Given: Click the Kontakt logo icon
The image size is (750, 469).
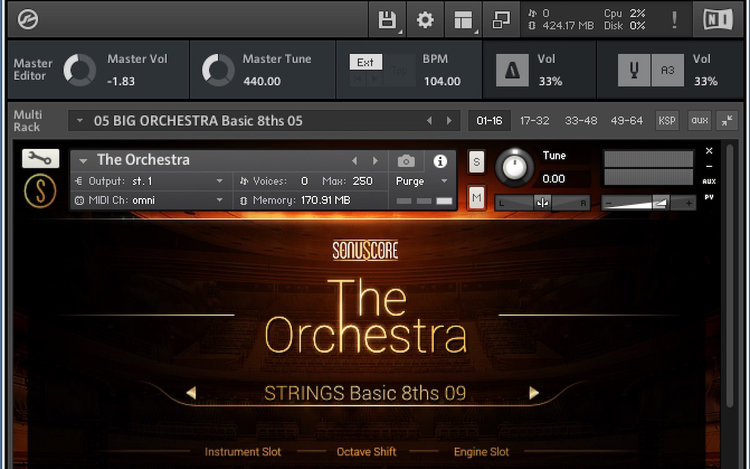Looking at the screenshot, I should (x=28, y=20).
